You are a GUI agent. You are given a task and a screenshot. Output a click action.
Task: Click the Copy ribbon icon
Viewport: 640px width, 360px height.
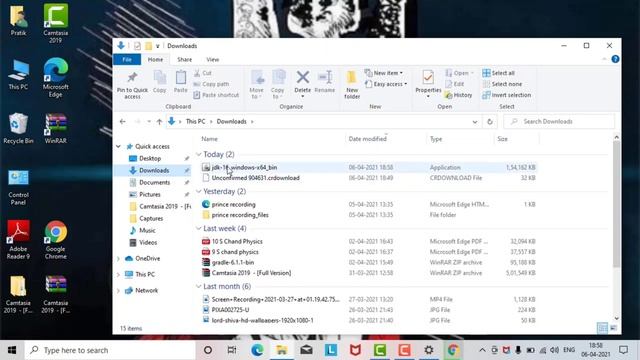pos(160,82)
